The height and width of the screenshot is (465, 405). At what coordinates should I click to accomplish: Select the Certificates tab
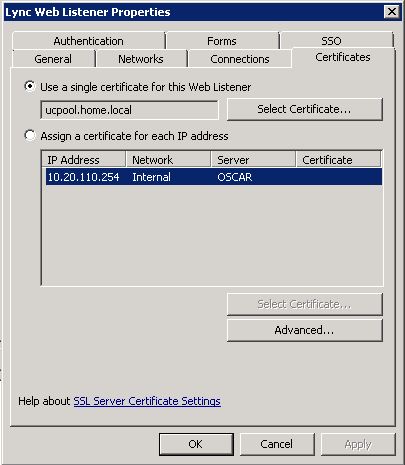[343, 57]
